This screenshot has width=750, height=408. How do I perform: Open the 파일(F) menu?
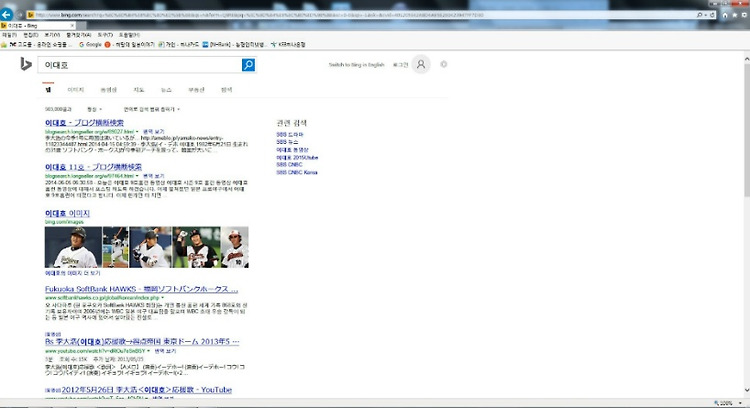[9, 35]
